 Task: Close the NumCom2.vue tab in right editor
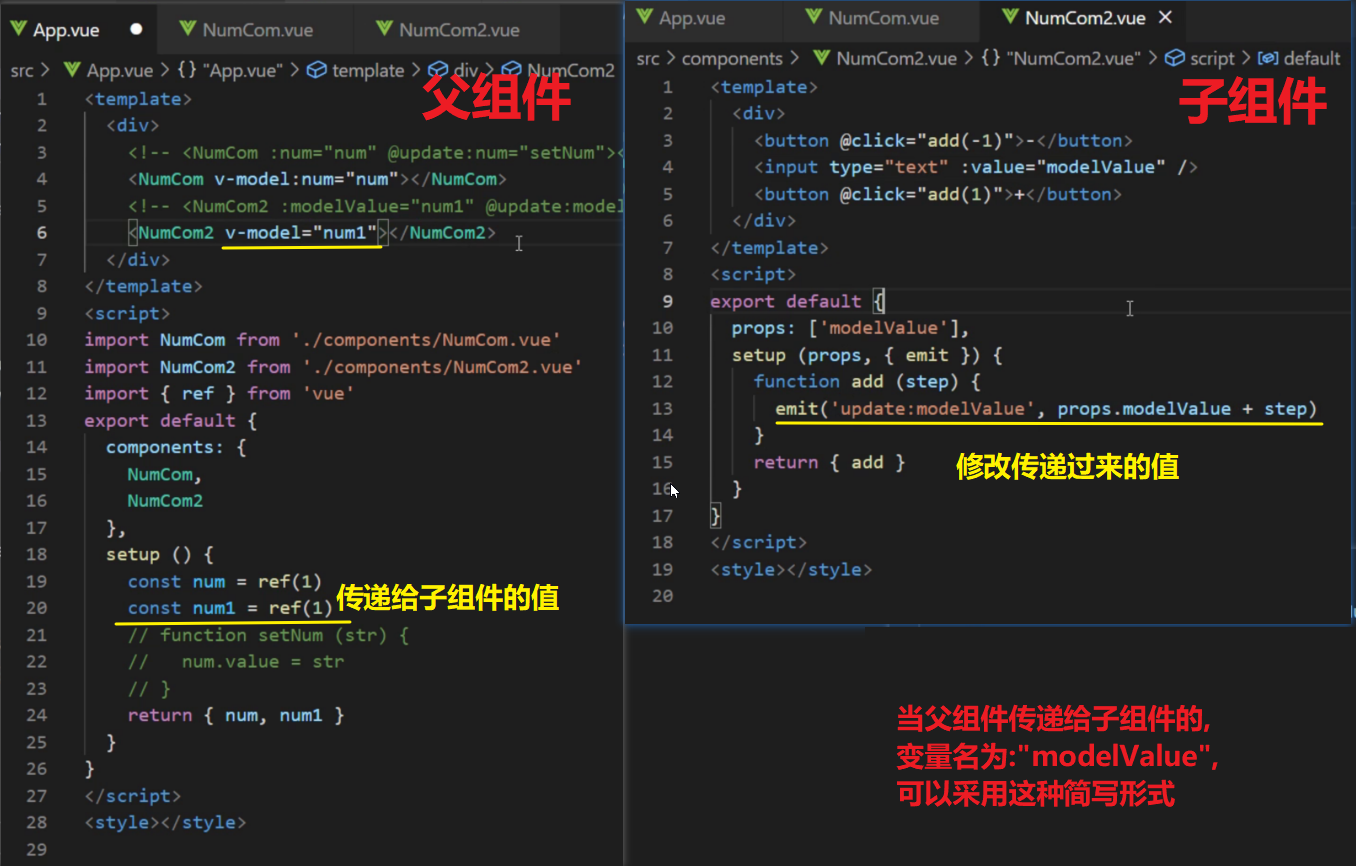coord(1164,18)
